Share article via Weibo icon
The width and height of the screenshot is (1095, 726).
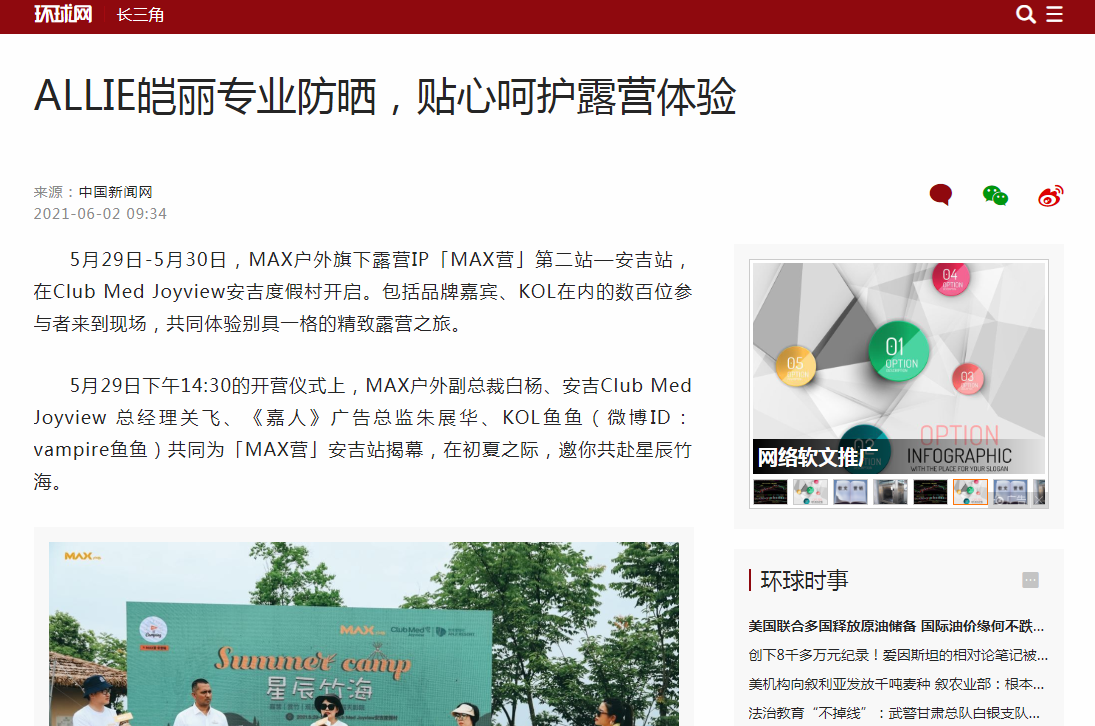point(1050,195)
